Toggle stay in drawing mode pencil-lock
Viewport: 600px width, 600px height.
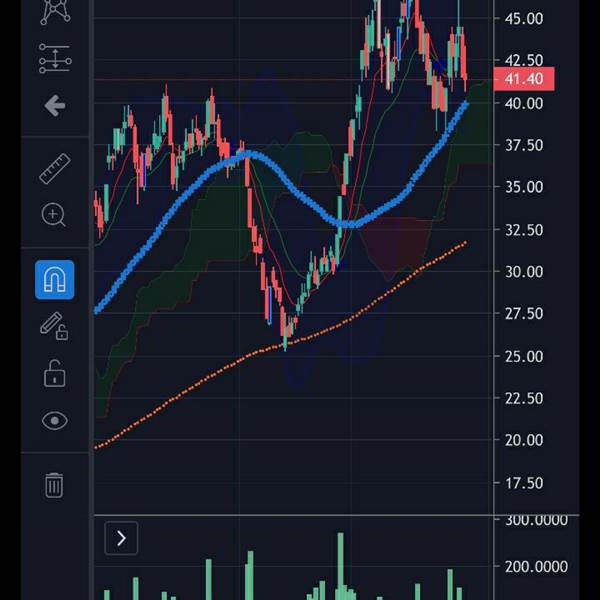(54, 326)
